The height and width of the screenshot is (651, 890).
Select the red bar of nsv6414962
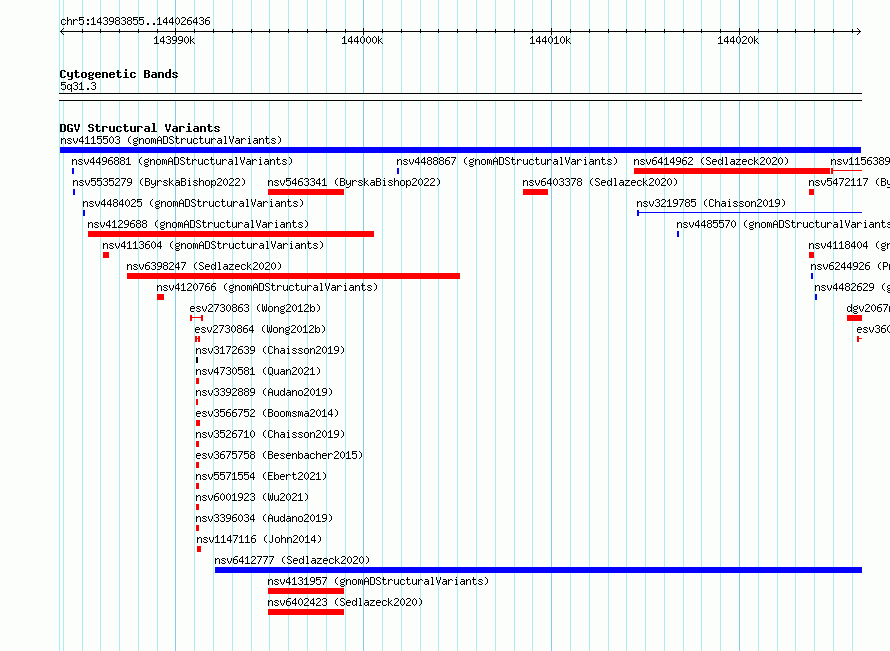click(x=732, y=171)
